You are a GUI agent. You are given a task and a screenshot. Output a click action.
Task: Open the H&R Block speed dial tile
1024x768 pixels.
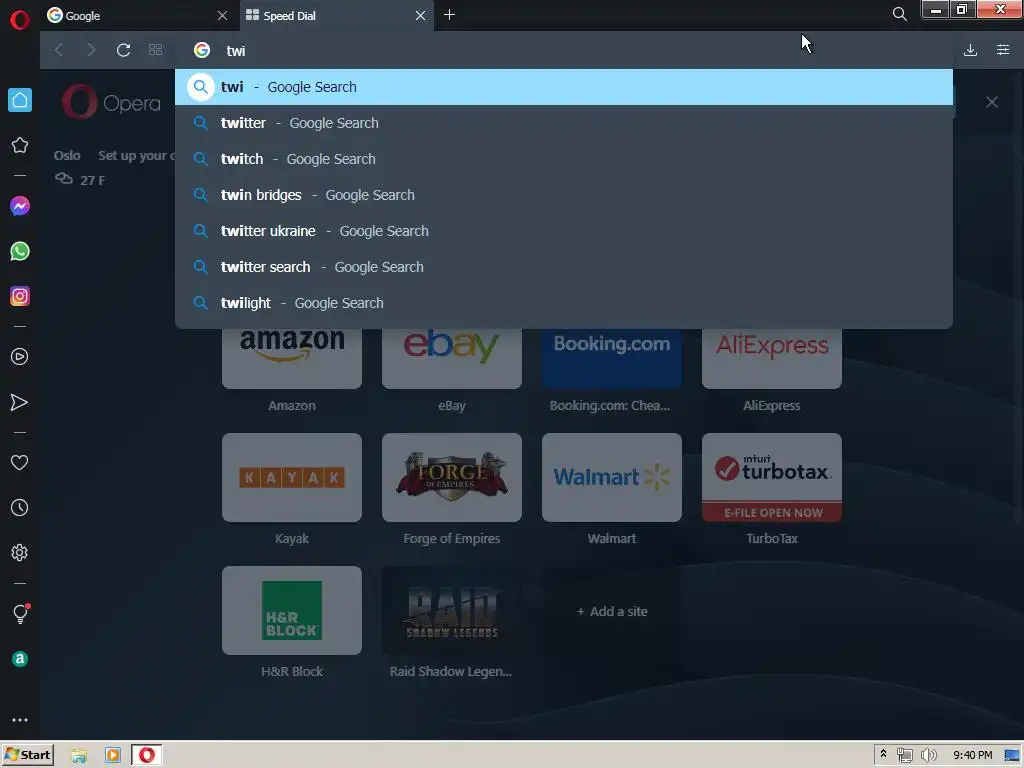[x=292, y=611]
